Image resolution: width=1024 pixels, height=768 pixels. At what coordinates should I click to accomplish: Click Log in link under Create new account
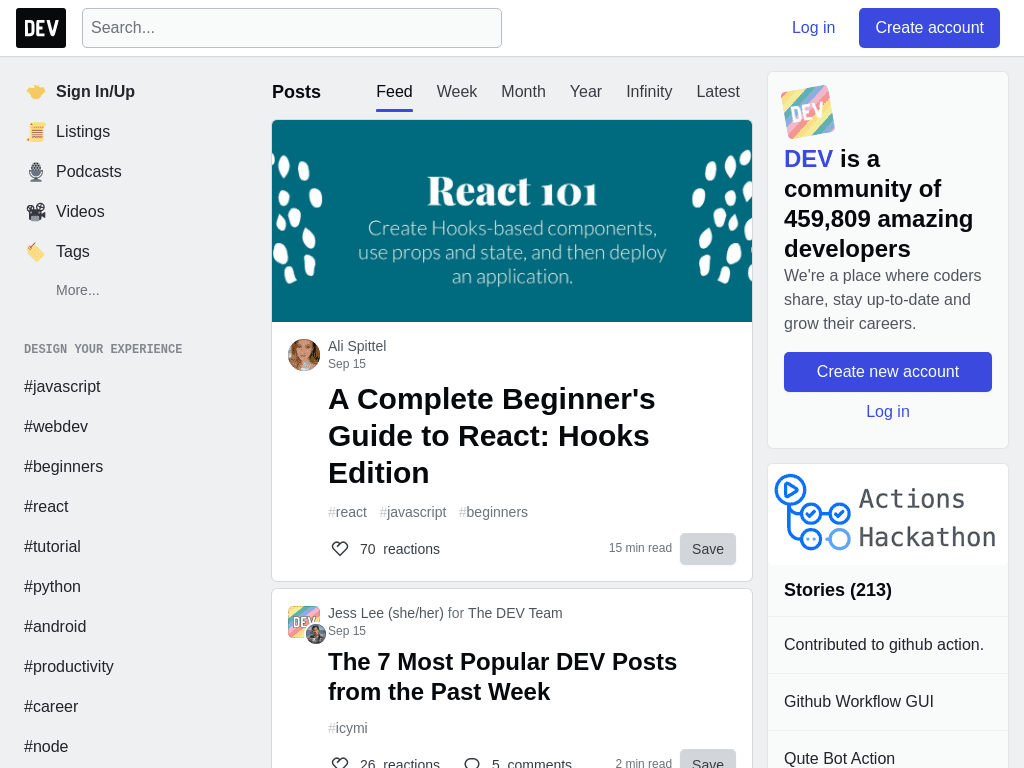(888, 411)
